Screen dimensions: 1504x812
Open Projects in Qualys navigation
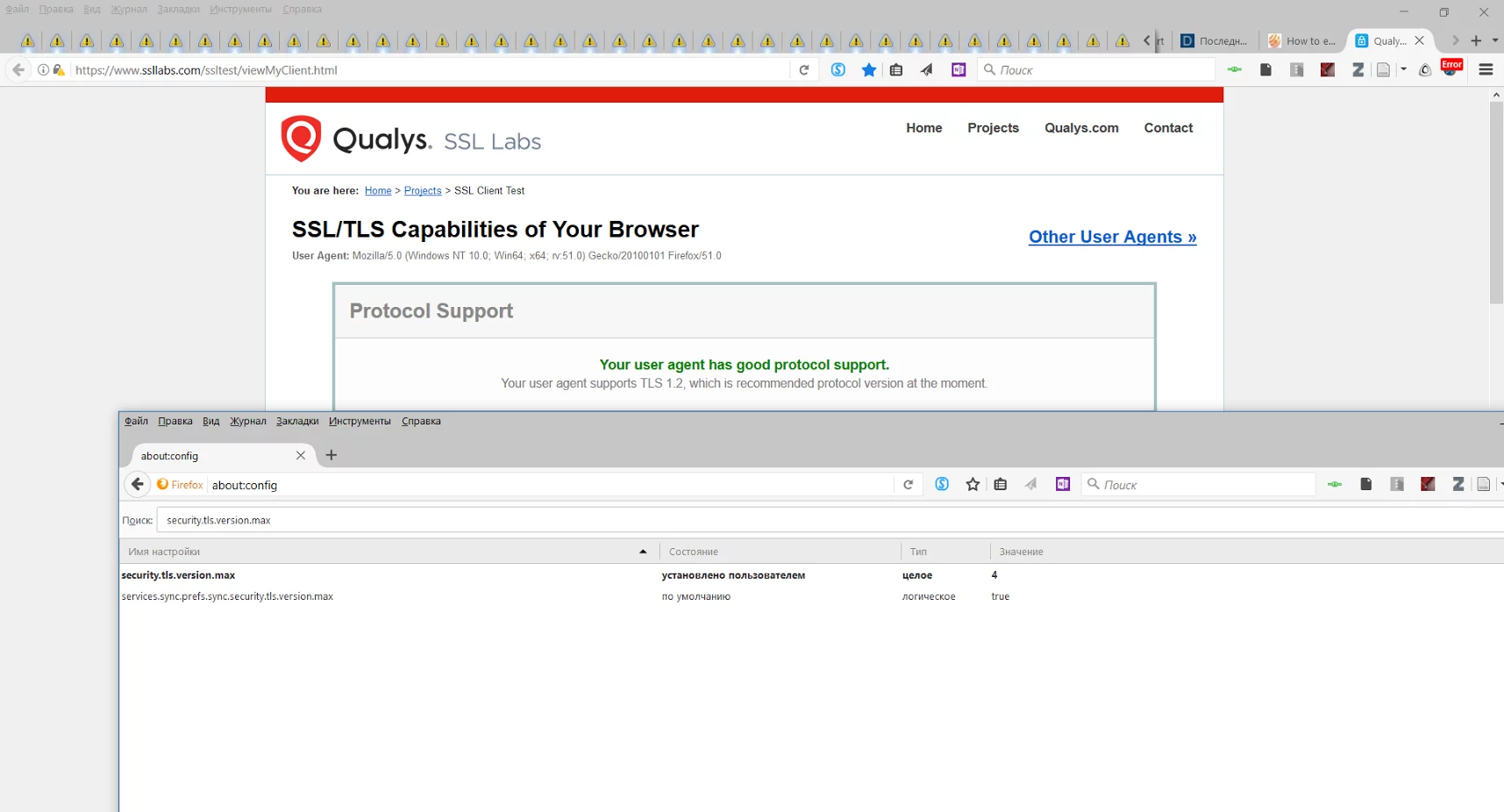pyautogui.click(x=994, y=128)
